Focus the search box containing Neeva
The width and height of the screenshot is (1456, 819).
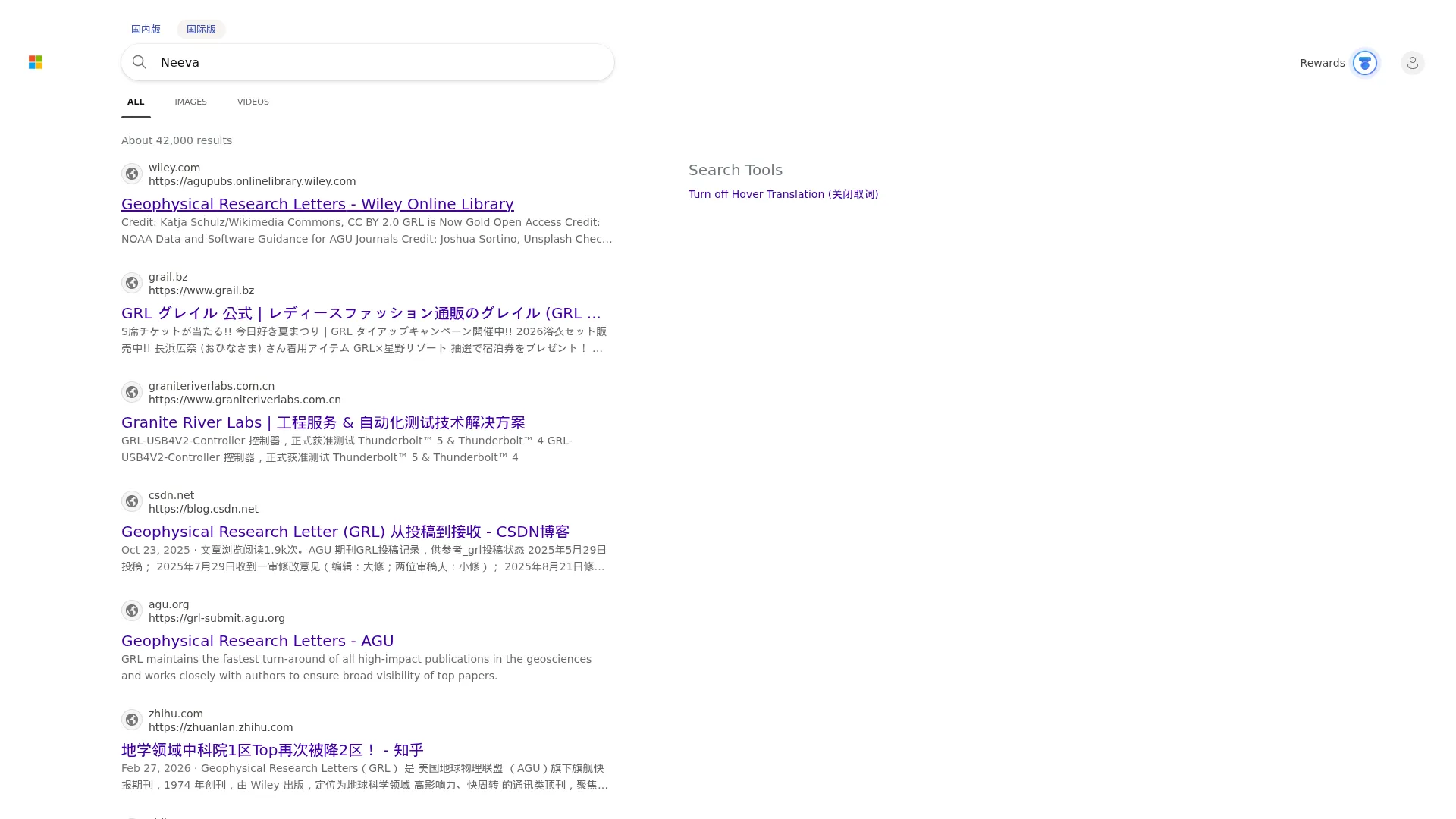click(x=368, y=62)
